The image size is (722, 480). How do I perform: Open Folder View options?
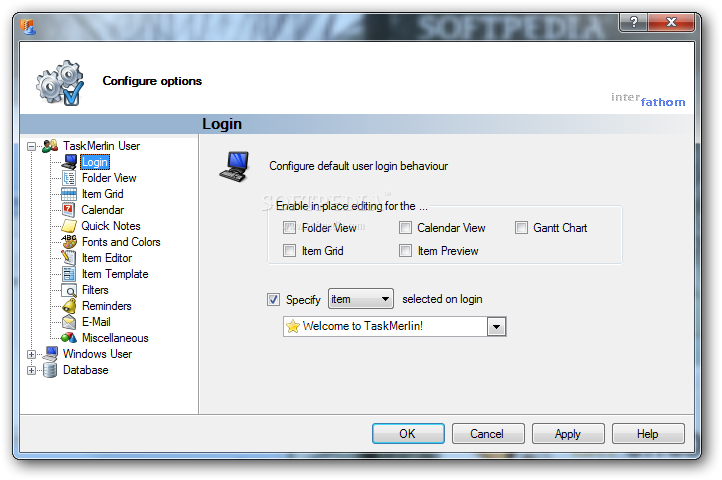[109, 178]
